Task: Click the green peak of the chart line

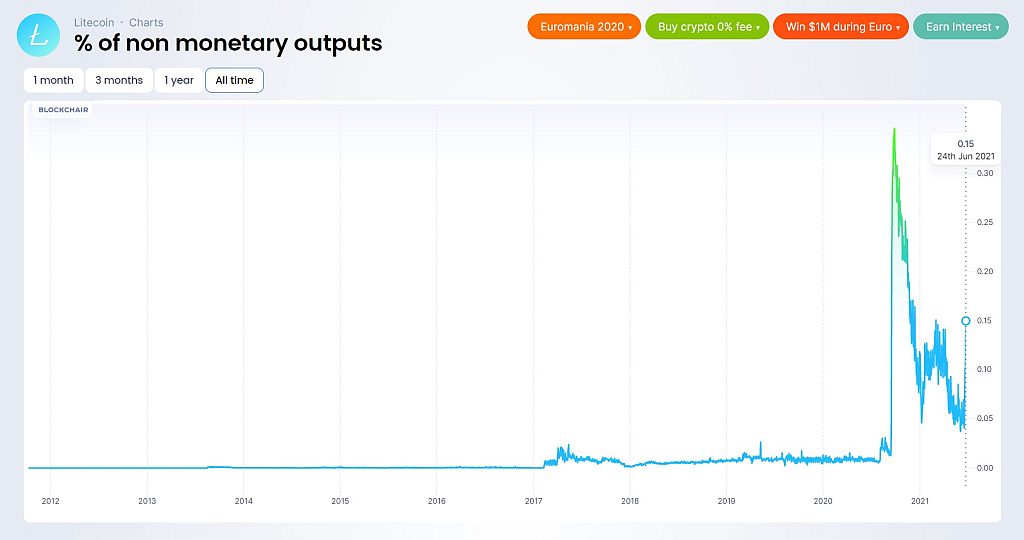Action: click(893, 130)
